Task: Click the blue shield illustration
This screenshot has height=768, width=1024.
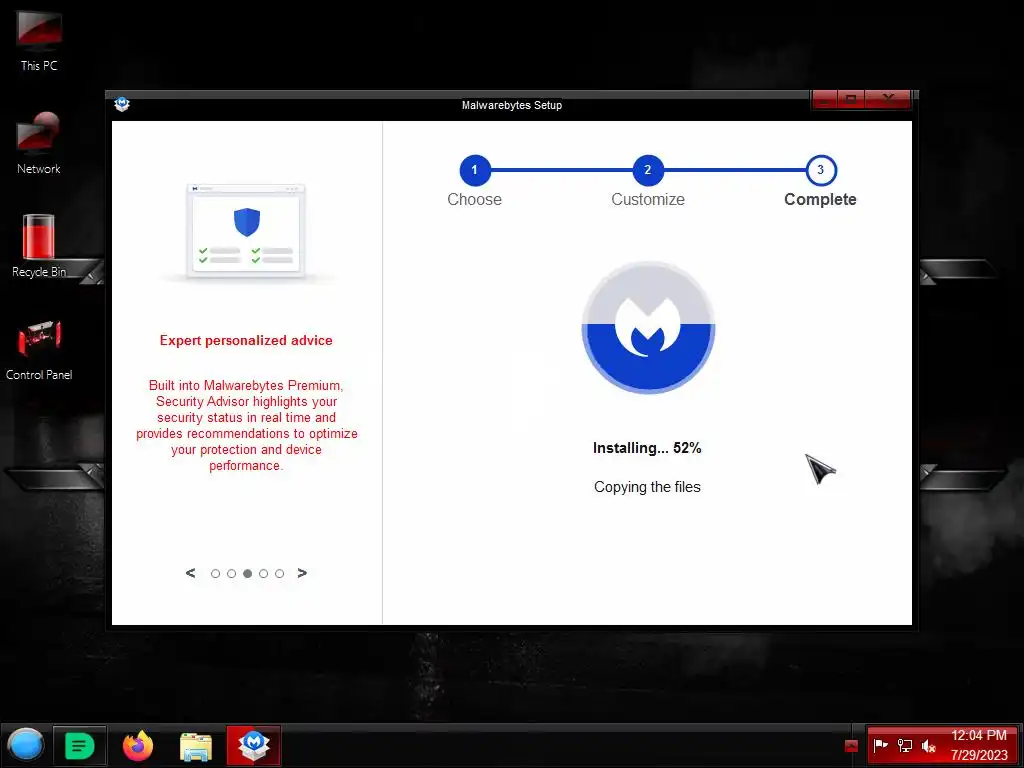Action: pyautogui.click(x=247, y=222)
